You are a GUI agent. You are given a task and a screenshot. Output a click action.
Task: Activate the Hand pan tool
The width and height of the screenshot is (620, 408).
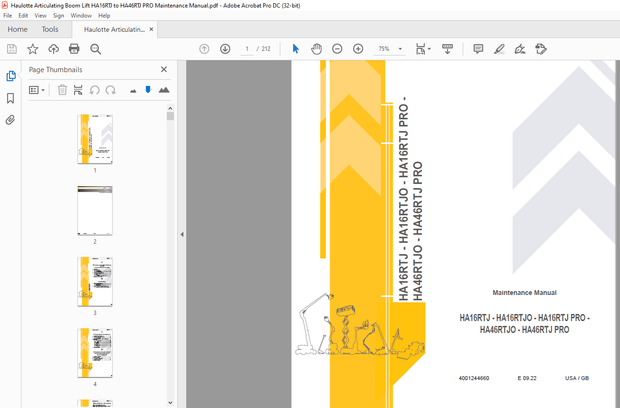point(316,49)
